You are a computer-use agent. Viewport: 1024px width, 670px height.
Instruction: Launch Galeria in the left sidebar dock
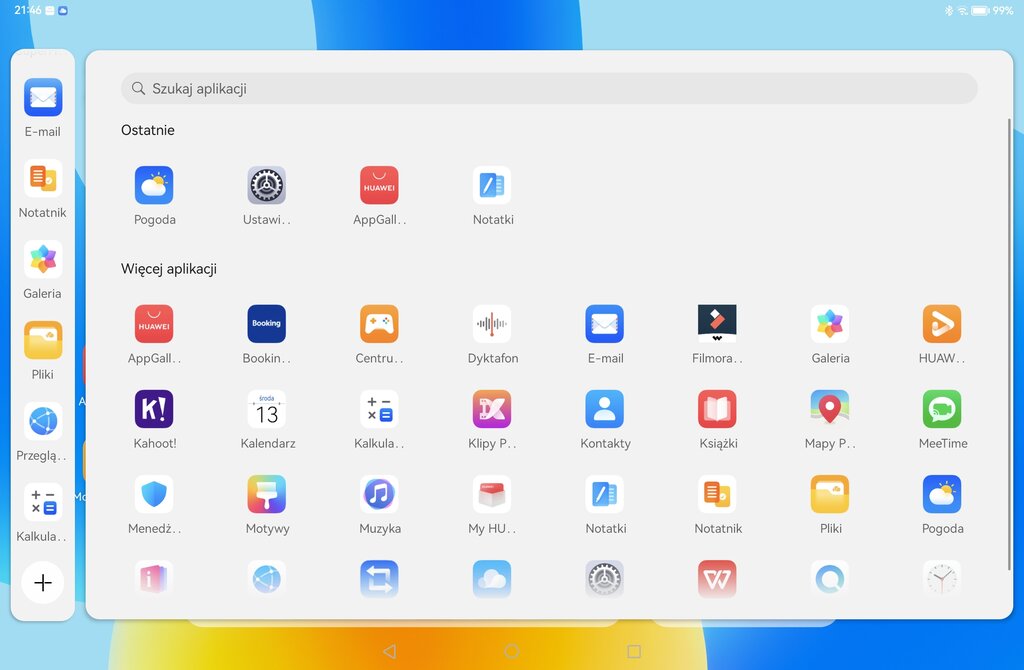tap(43, 259)
